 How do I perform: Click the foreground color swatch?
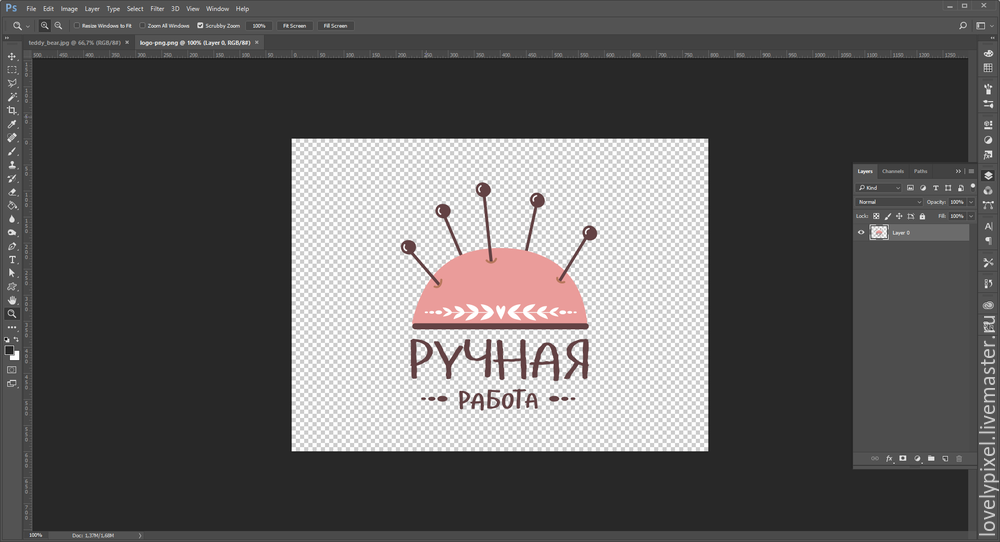click(x=9, y=350)
